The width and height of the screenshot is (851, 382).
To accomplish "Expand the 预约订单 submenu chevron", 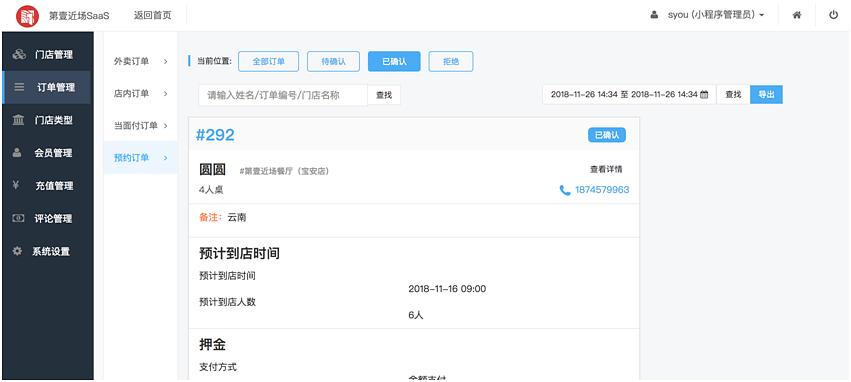I will pos(166,158).
